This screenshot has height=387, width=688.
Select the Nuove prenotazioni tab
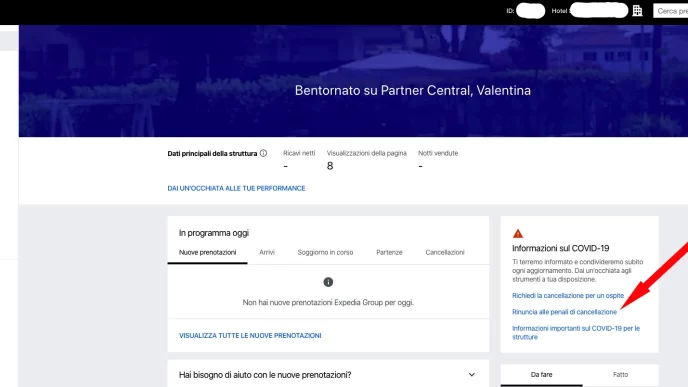pos(208,252)
